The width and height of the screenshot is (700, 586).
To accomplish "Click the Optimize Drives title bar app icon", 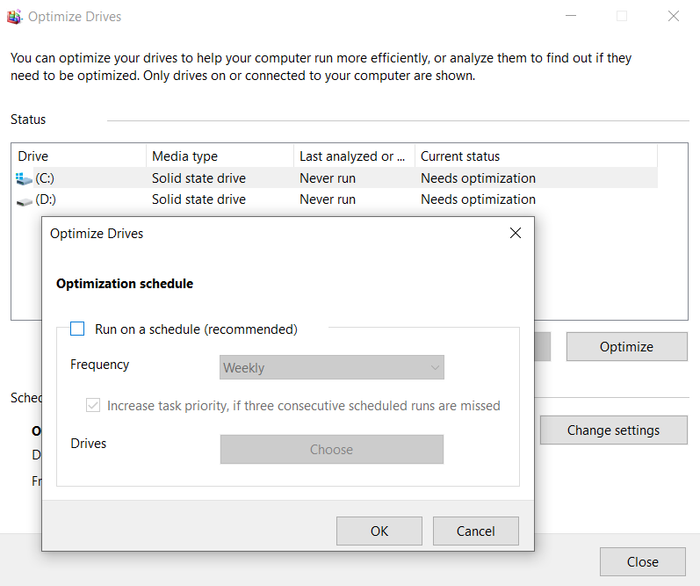I will pos(14,17).
